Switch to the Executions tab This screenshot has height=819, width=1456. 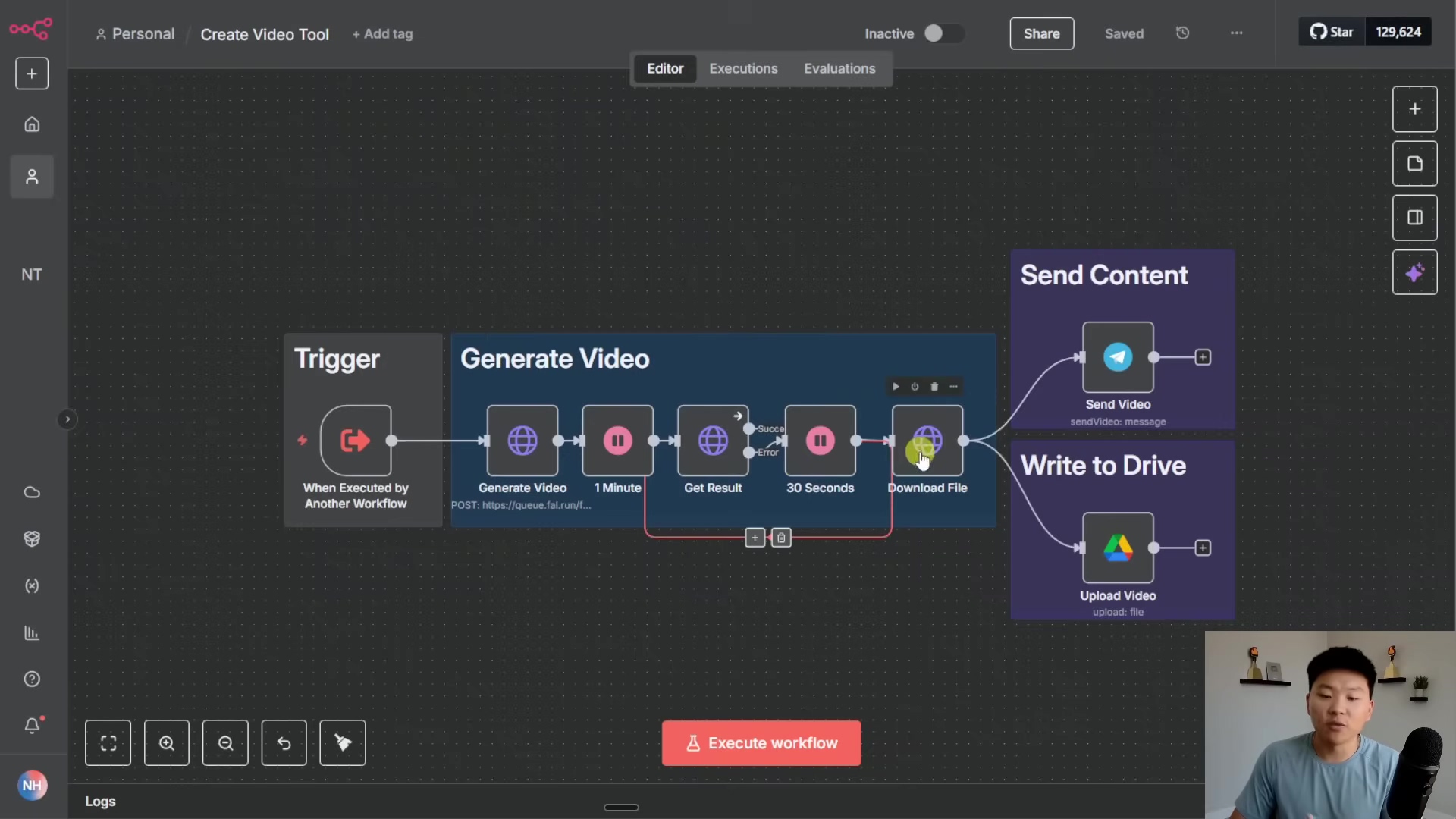743,68
